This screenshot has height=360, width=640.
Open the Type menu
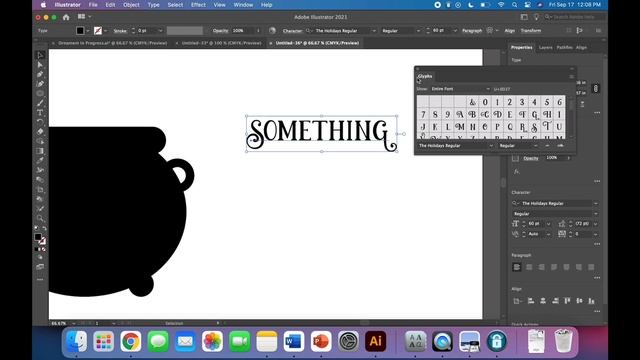pos(153,5)
